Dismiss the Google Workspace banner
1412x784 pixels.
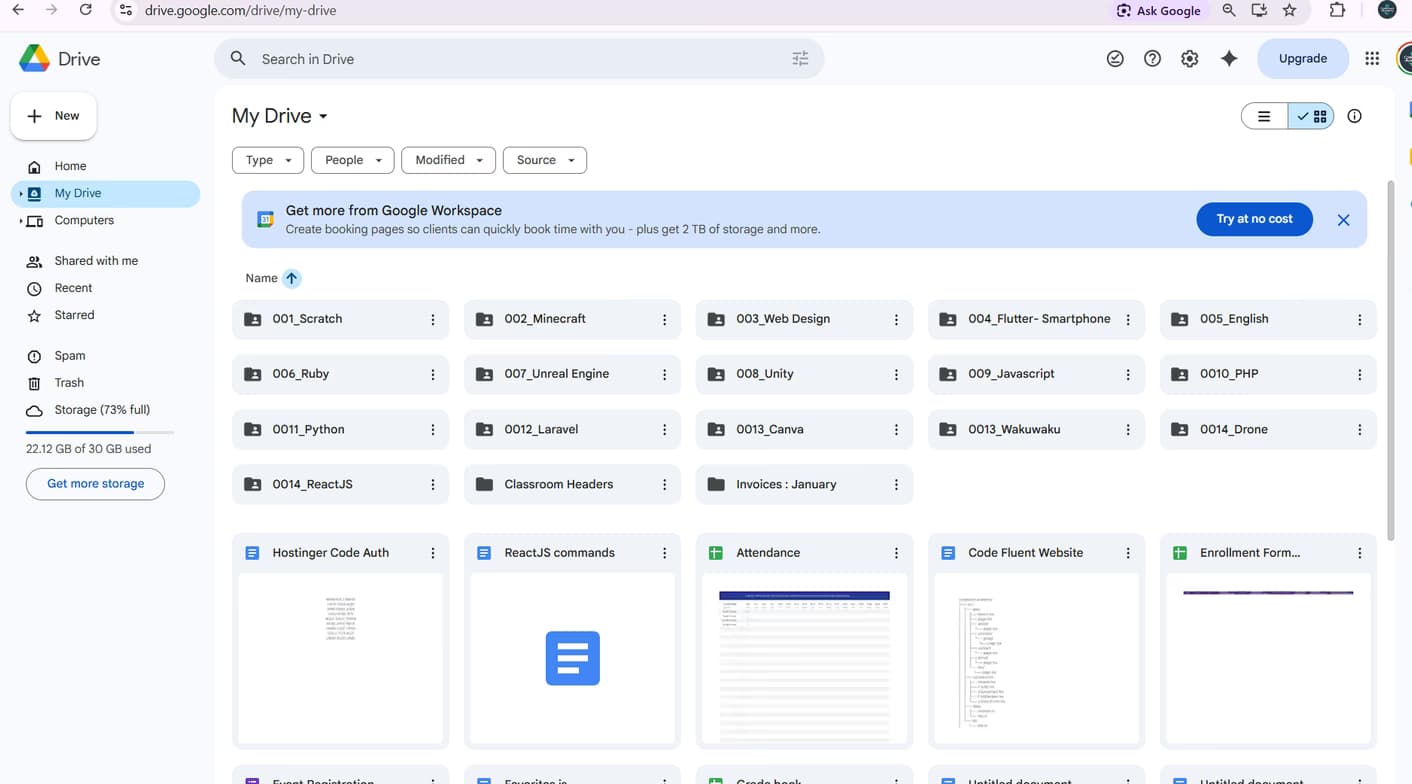click(1343, 220)
